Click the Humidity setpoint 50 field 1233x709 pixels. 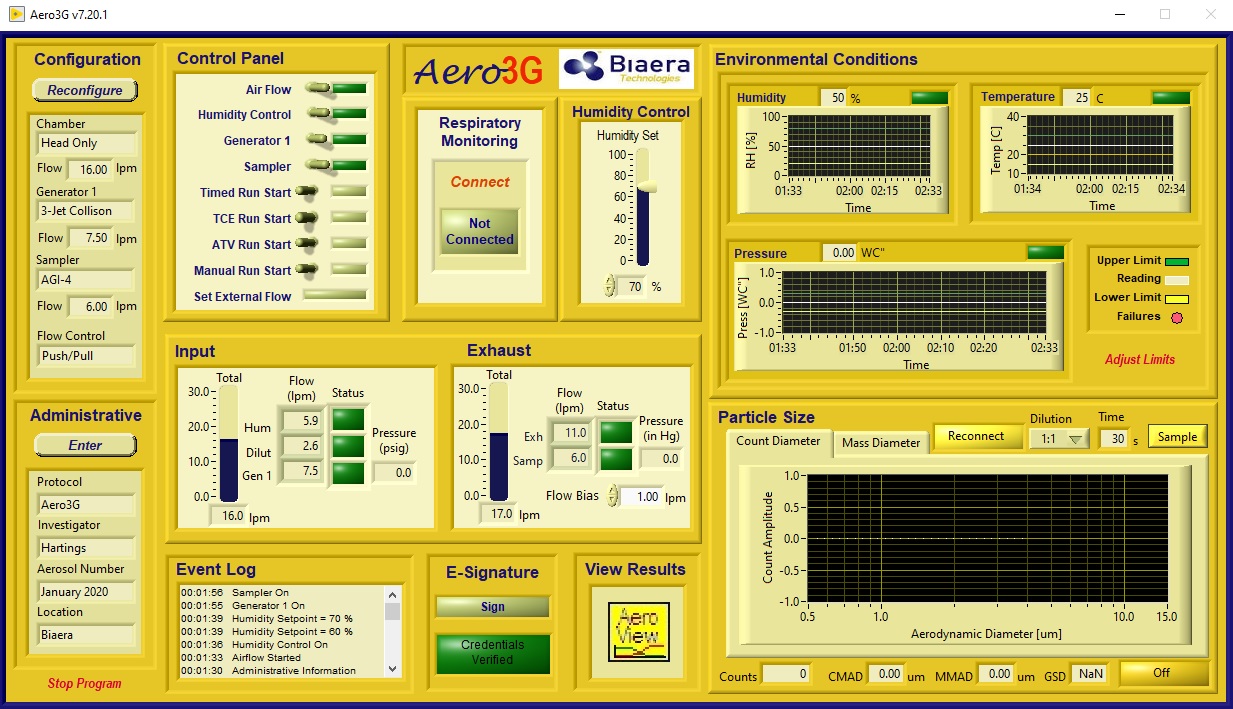[x=834, y=98]
